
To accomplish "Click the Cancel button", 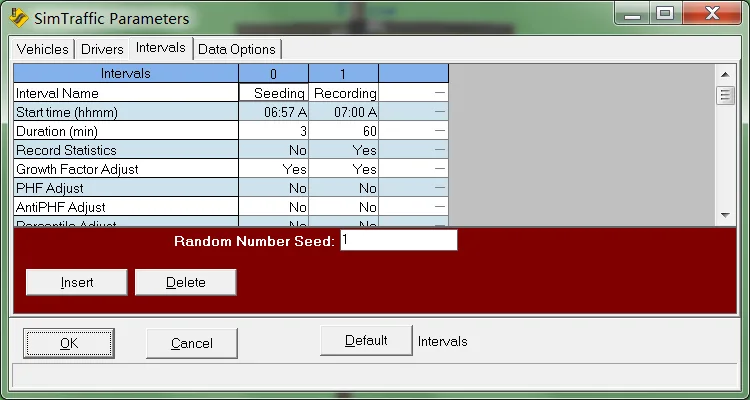I will 192,343.
